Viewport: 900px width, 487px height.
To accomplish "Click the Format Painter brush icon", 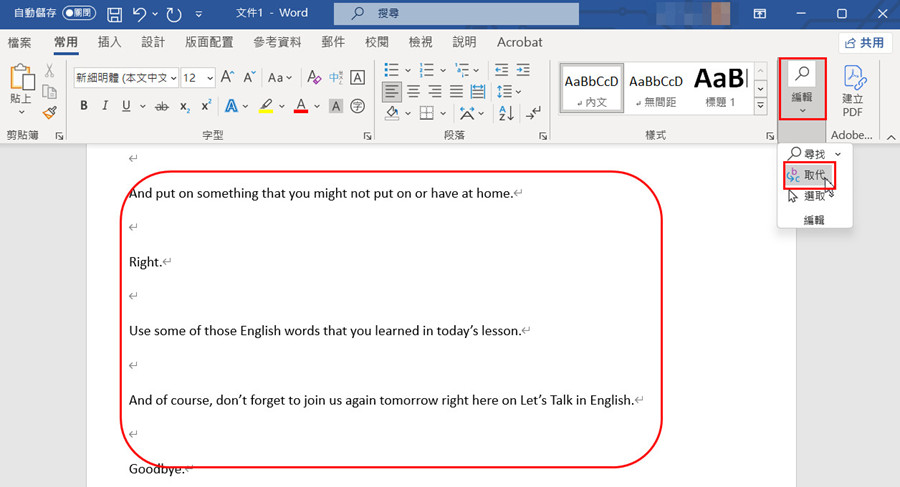I will (x=50, y=113).
